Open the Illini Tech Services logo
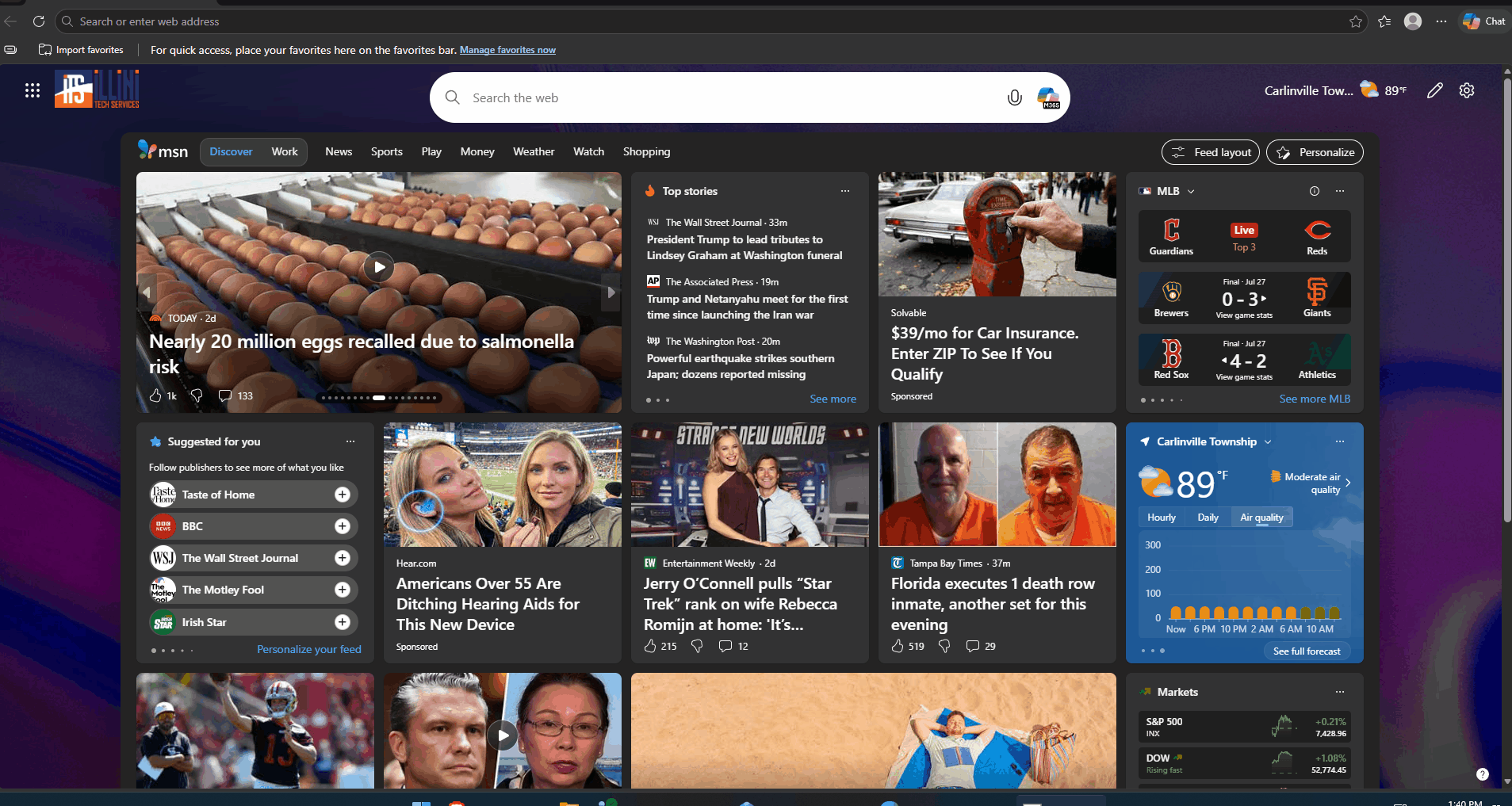Image resolution: width=1512 pixels, height=806 pixels. coord(97,89)
